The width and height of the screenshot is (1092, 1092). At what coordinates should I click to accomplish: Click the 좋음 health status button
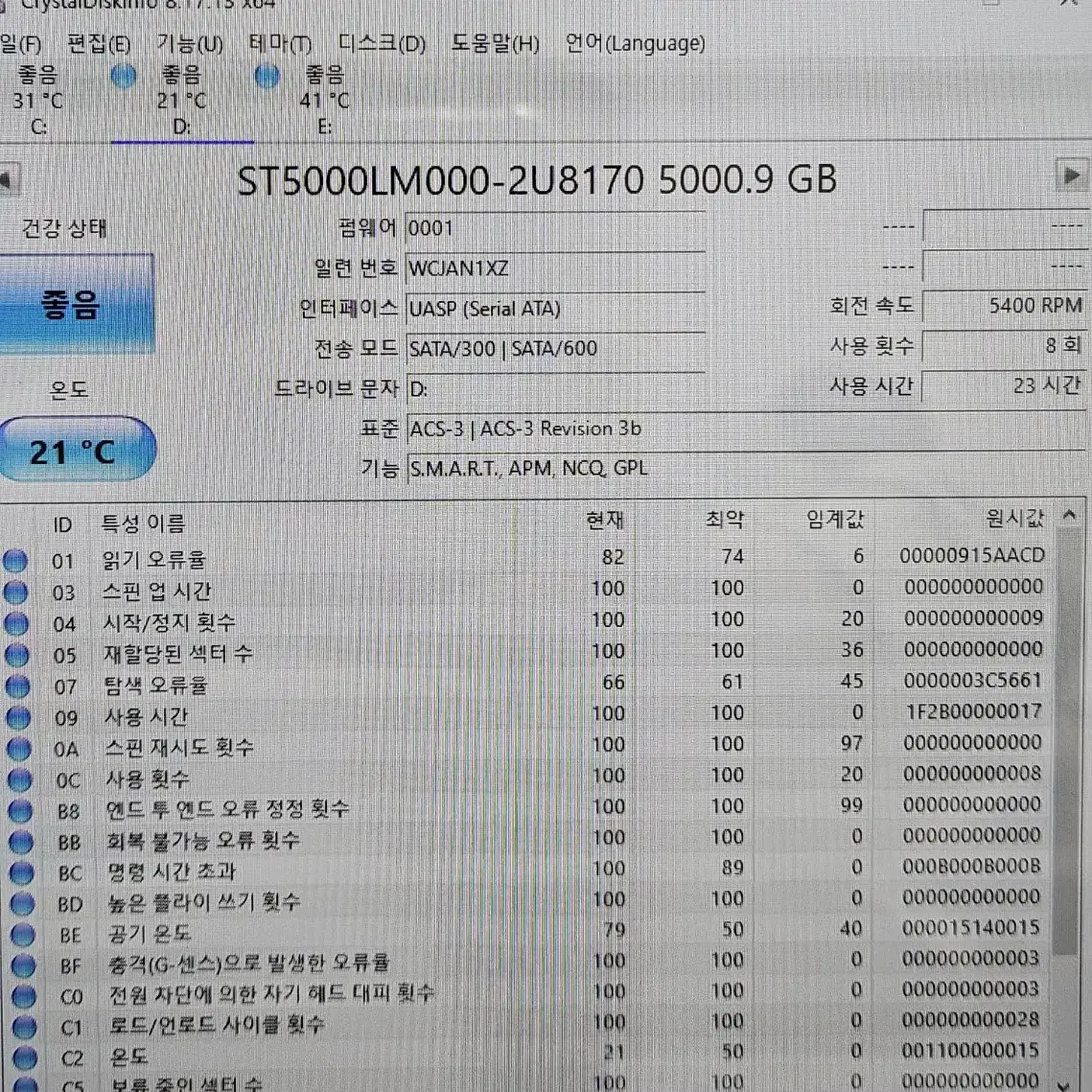[75, 304]
